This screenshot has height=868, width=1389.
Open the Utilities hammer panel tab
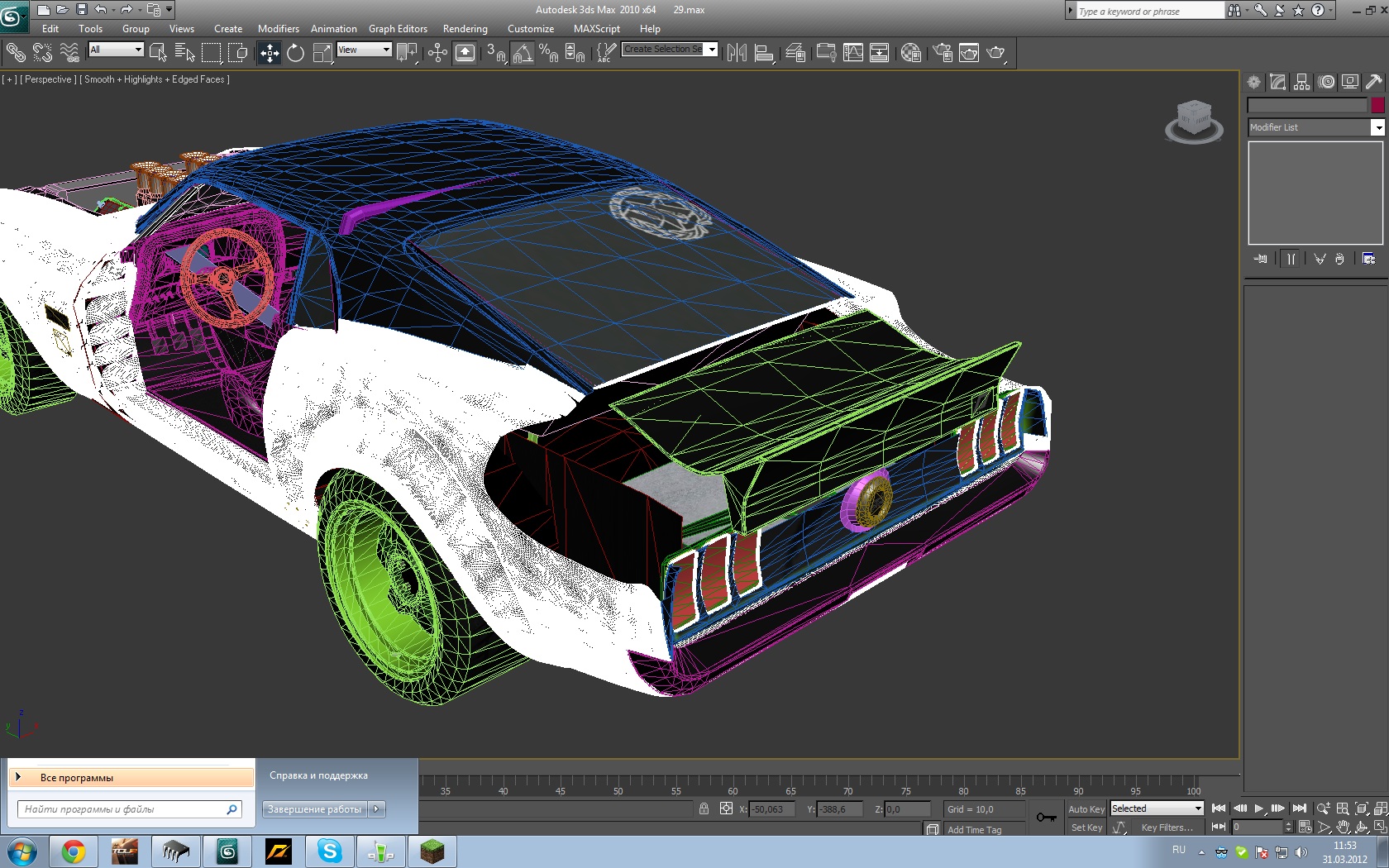coord(1373,82)
